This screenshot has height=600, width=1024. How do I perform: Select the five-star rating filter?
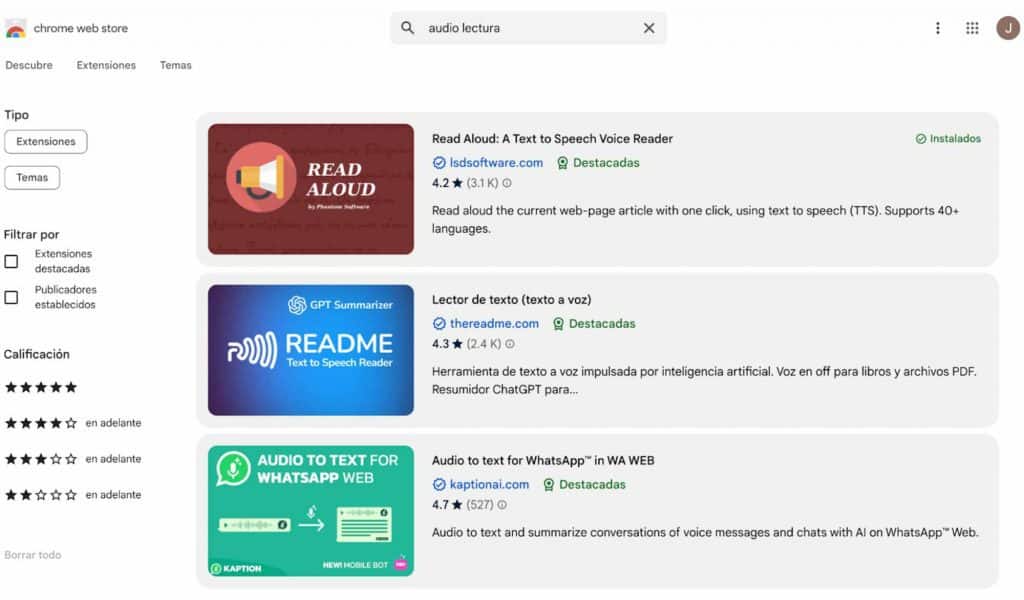[x=40, y=387]
